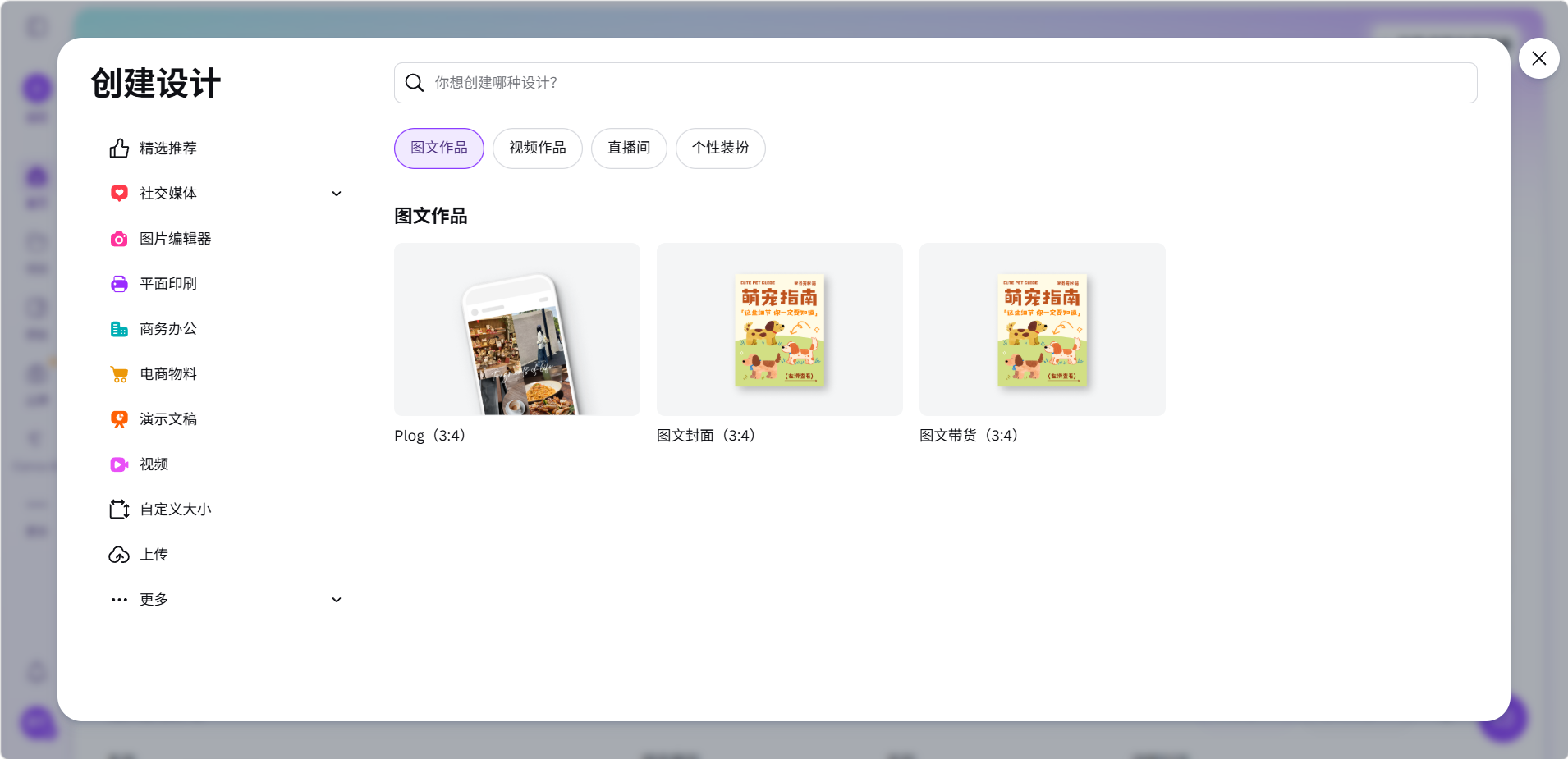Expand the 社交媒体 chevron arrow

click(337, 194)
